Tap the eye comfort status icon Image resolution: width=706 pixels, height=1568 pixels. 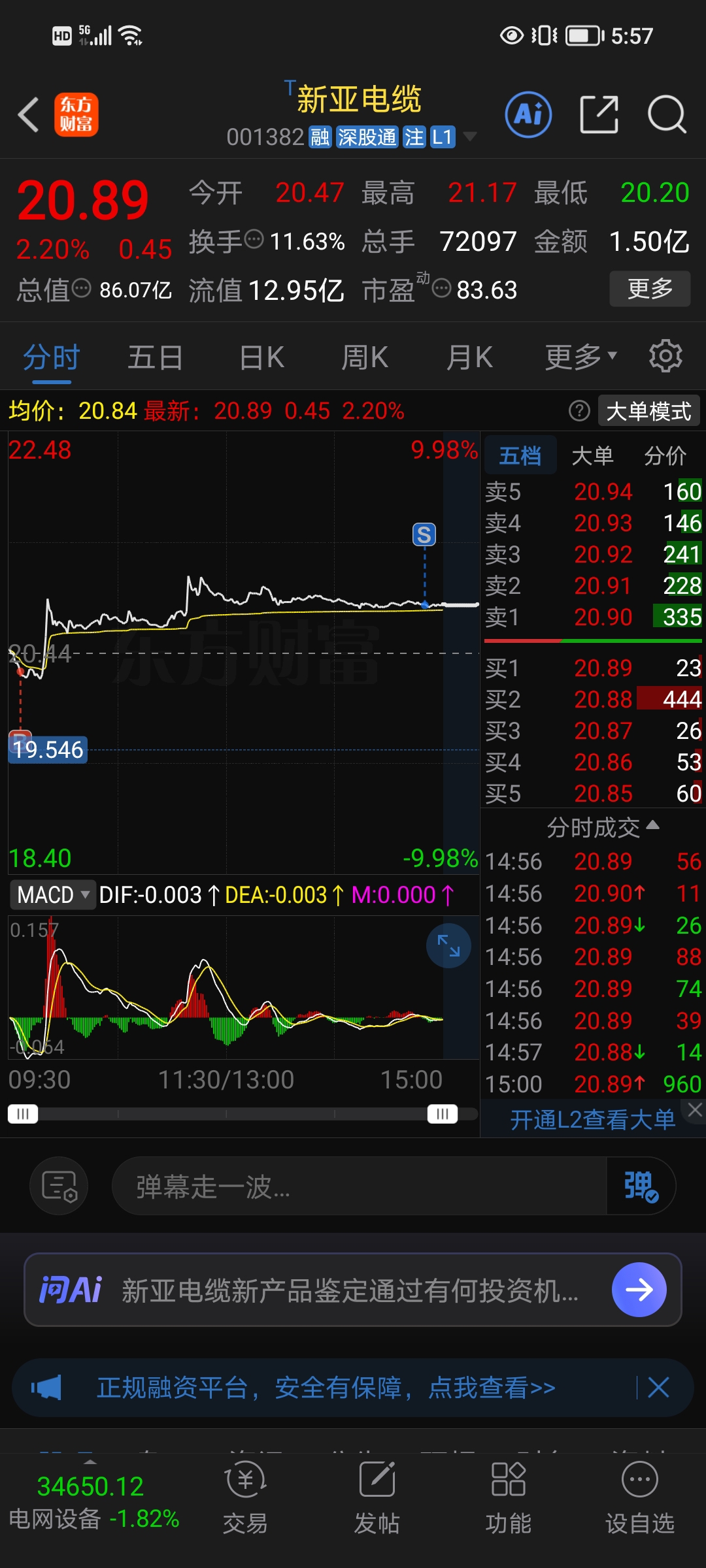[512, 35]
